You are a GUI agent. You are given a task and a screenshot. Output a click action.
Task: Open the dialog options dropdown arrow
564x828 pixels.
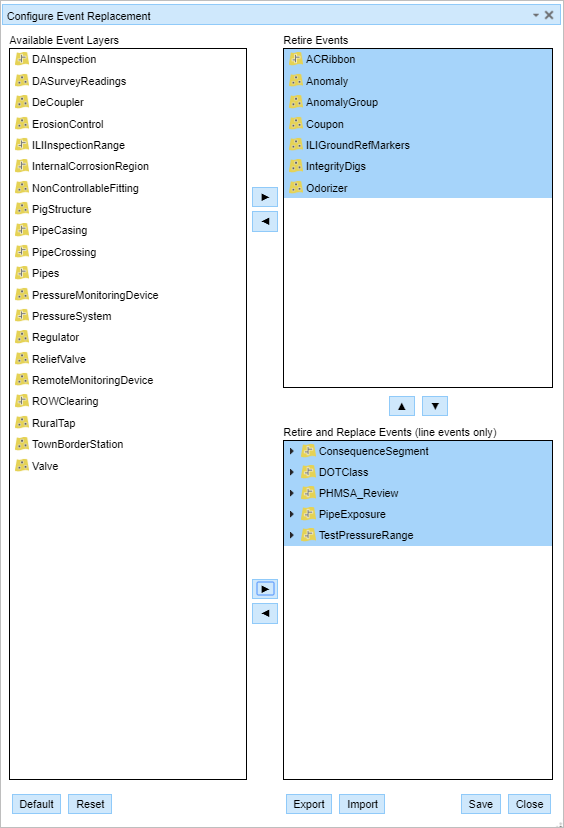(x=536, y=15)
